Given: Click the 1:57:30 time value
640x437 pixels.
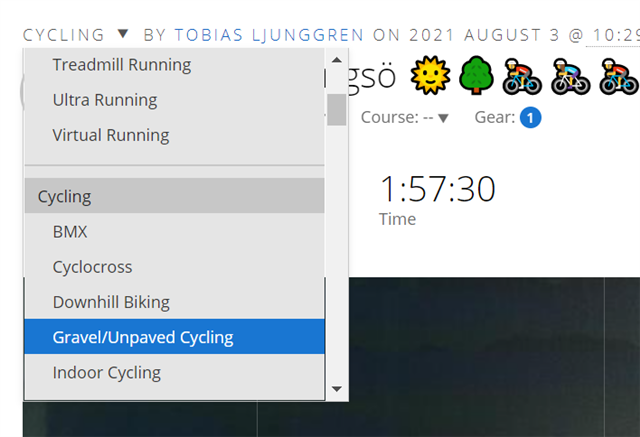Looking at the screenshot, I should (437, 189).
